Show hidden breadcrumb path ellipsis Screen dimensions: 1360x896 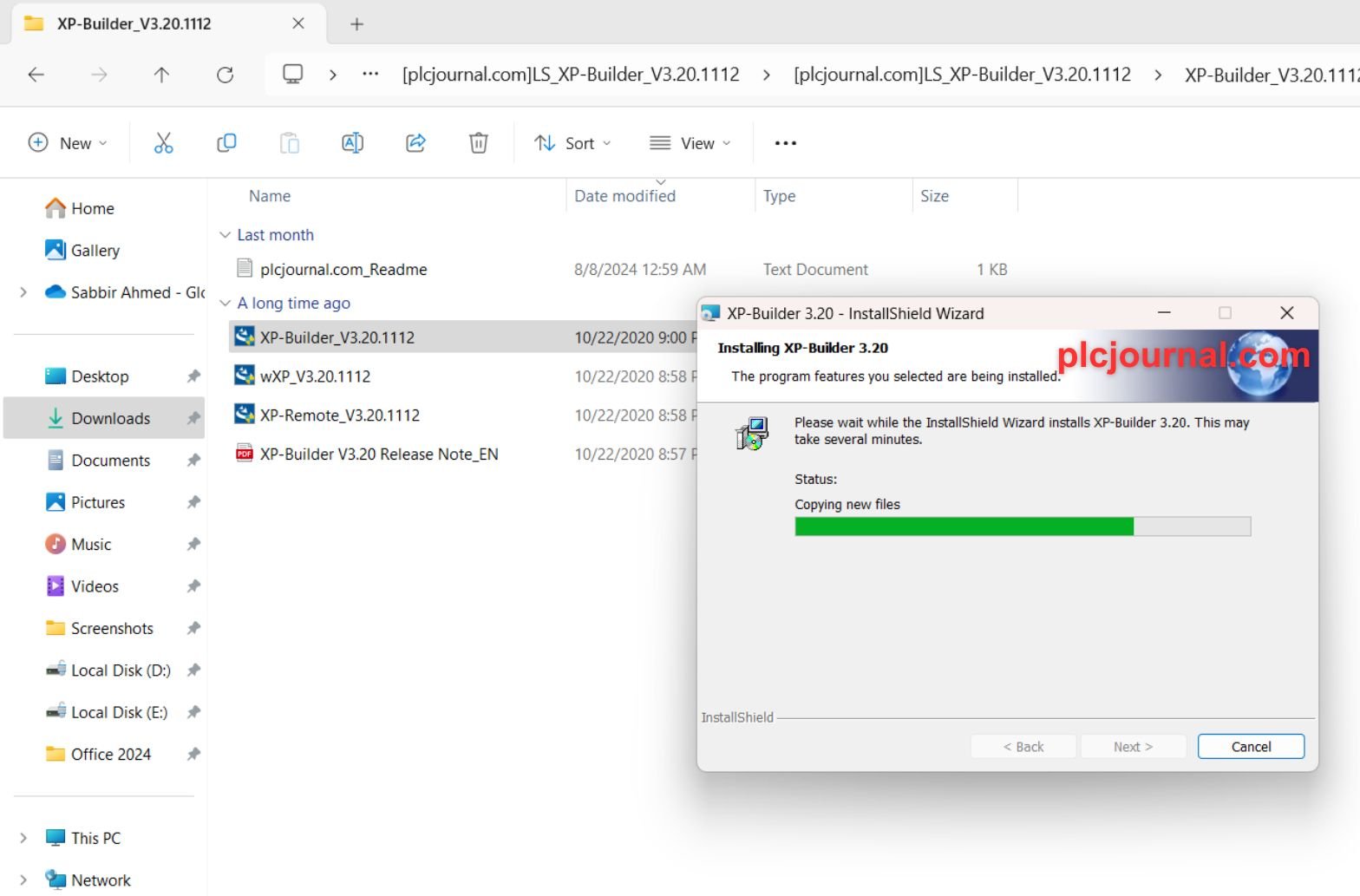click(x=370, y=75)
